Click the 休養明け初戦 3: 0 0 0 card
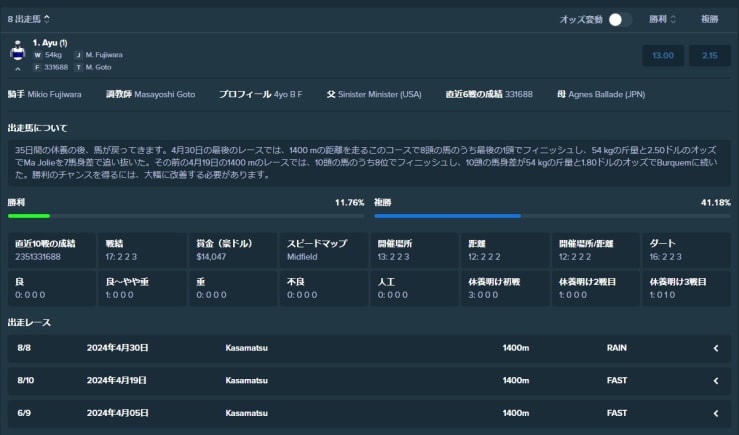The height and width of the screenshot is (435, 739). pos(505,288)
